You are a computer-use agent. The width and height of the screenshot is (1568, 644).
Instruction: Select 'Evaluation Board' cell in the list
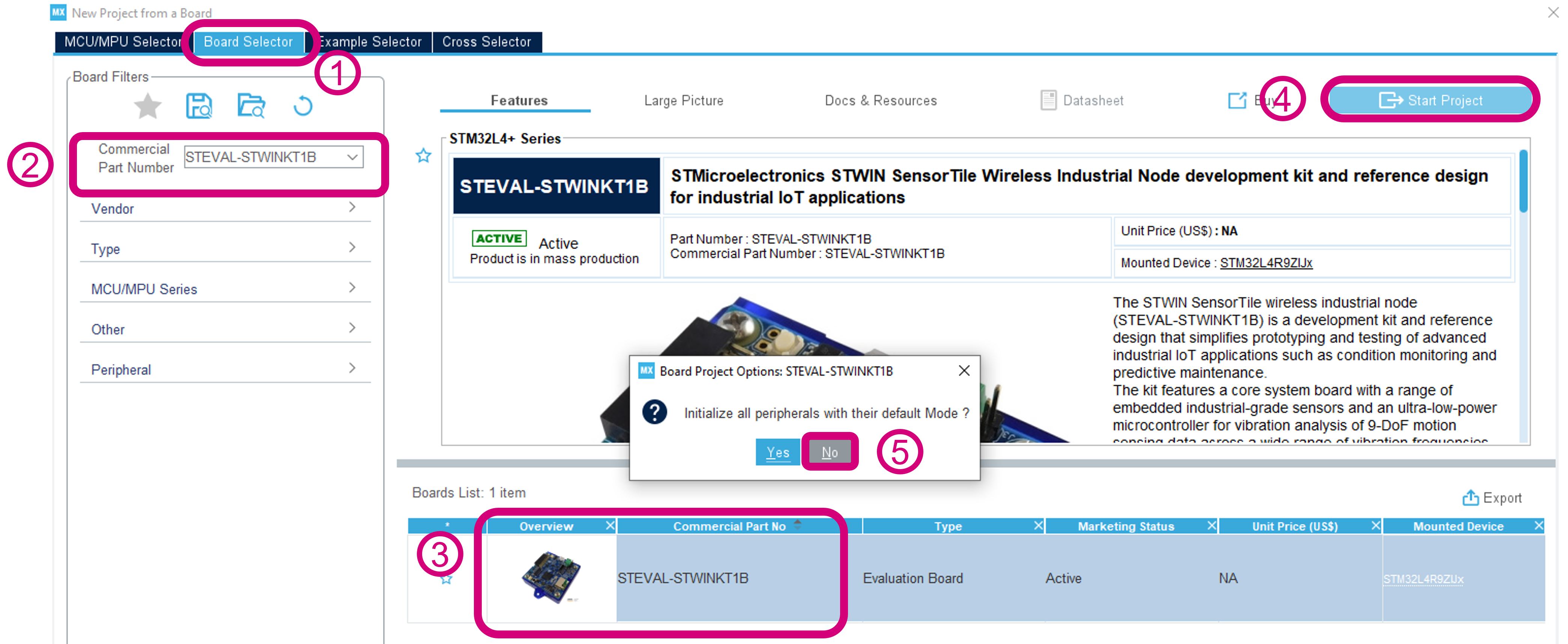(x=953, y=578)
